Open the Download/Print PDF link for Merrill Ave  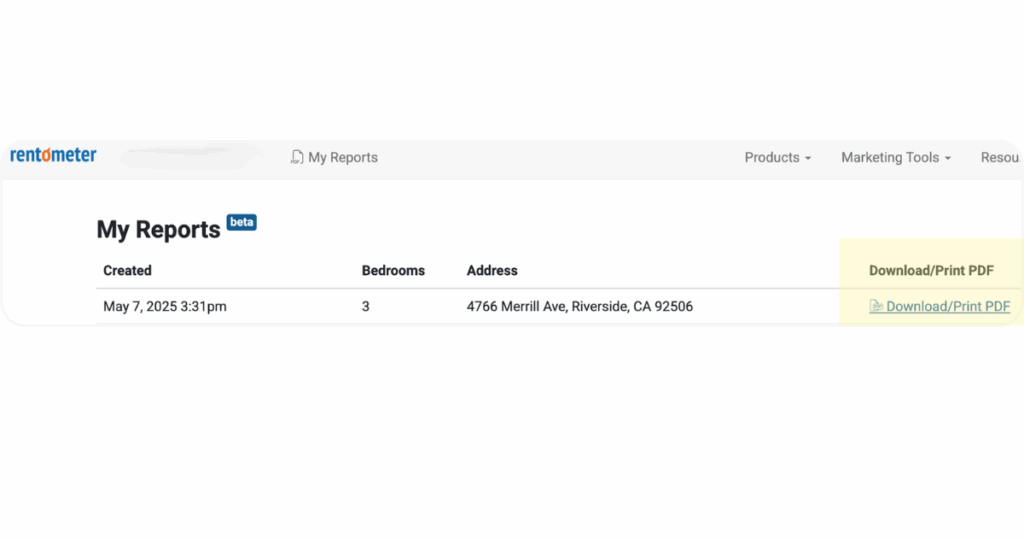point(940,306)
